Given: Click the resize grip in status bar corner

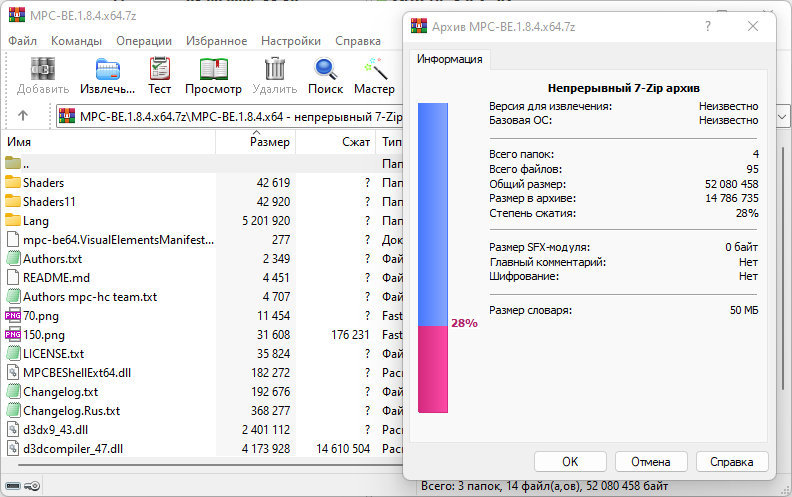Looking at the screenshot, I should [x=786, y=489].
